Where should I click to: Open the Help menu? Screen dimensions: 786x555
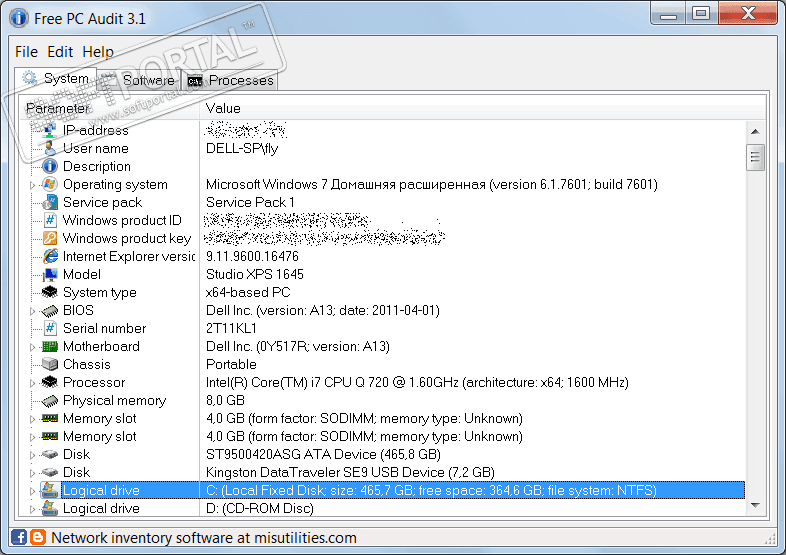point(98,52)
